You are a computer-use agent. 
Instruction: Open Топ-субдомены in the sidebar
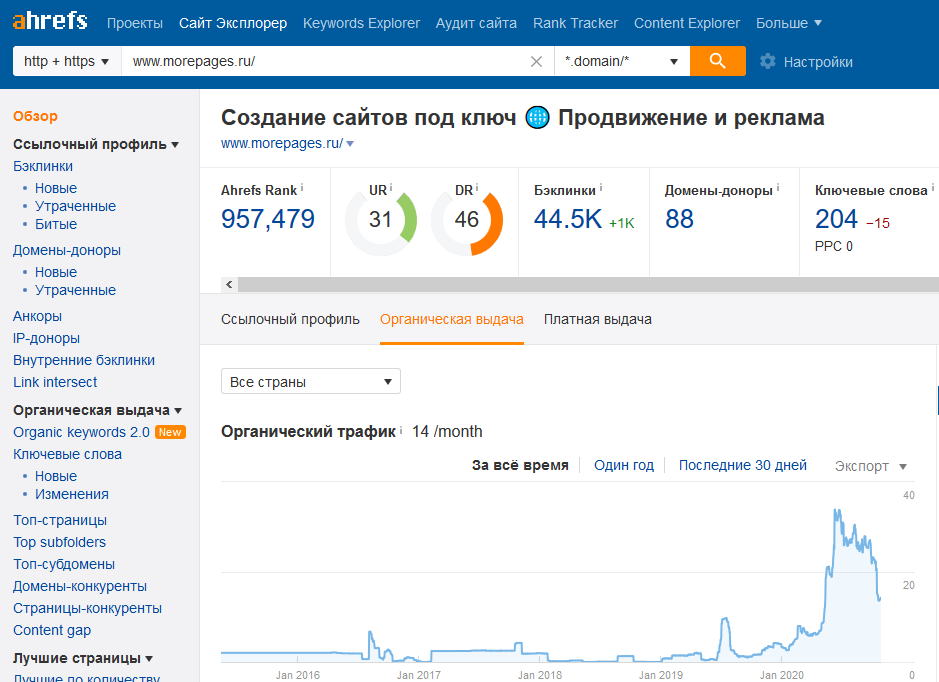point(64,564)
